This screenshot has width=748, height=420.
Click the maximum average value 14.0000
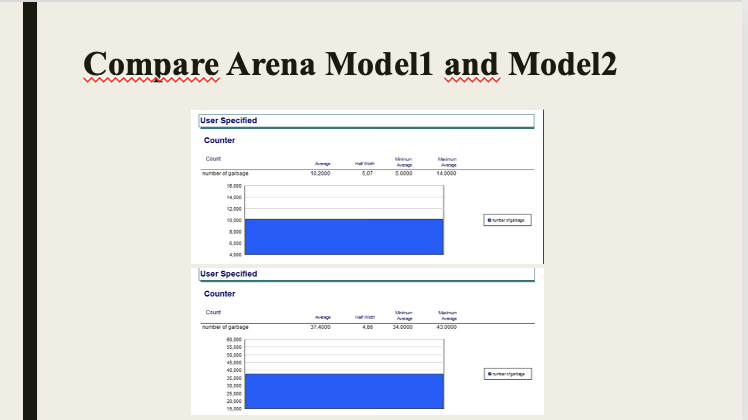point(446,173)
